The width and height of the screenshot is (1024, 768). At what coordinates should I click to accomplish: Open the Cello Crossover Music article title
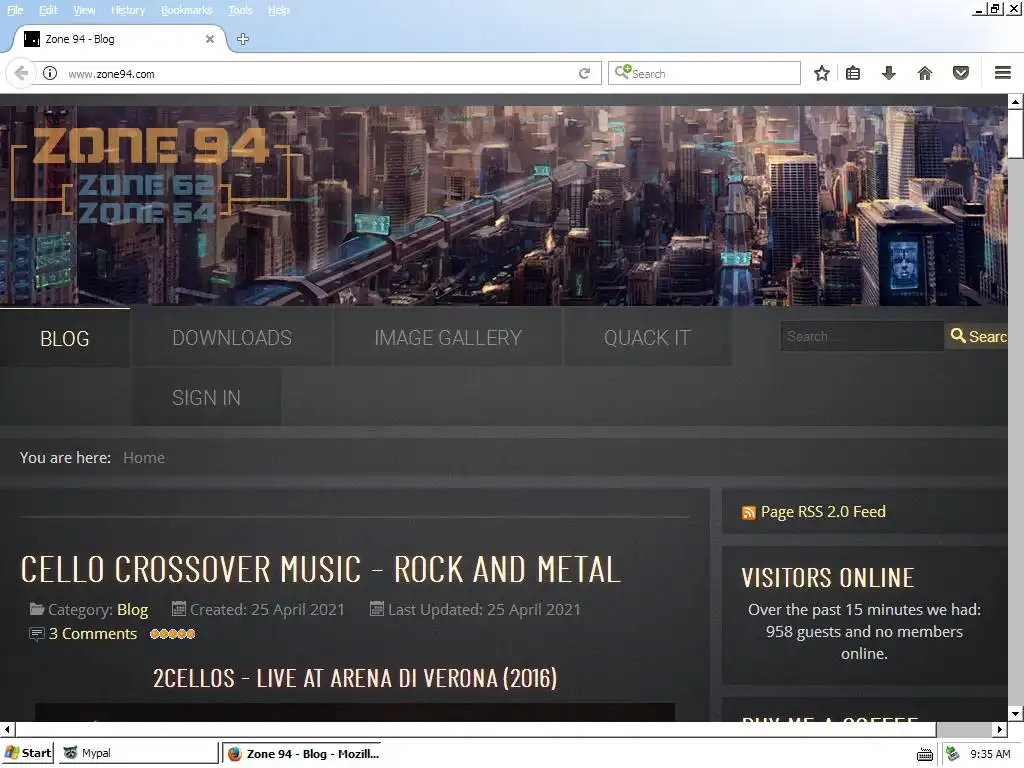[x=321, y=569]
